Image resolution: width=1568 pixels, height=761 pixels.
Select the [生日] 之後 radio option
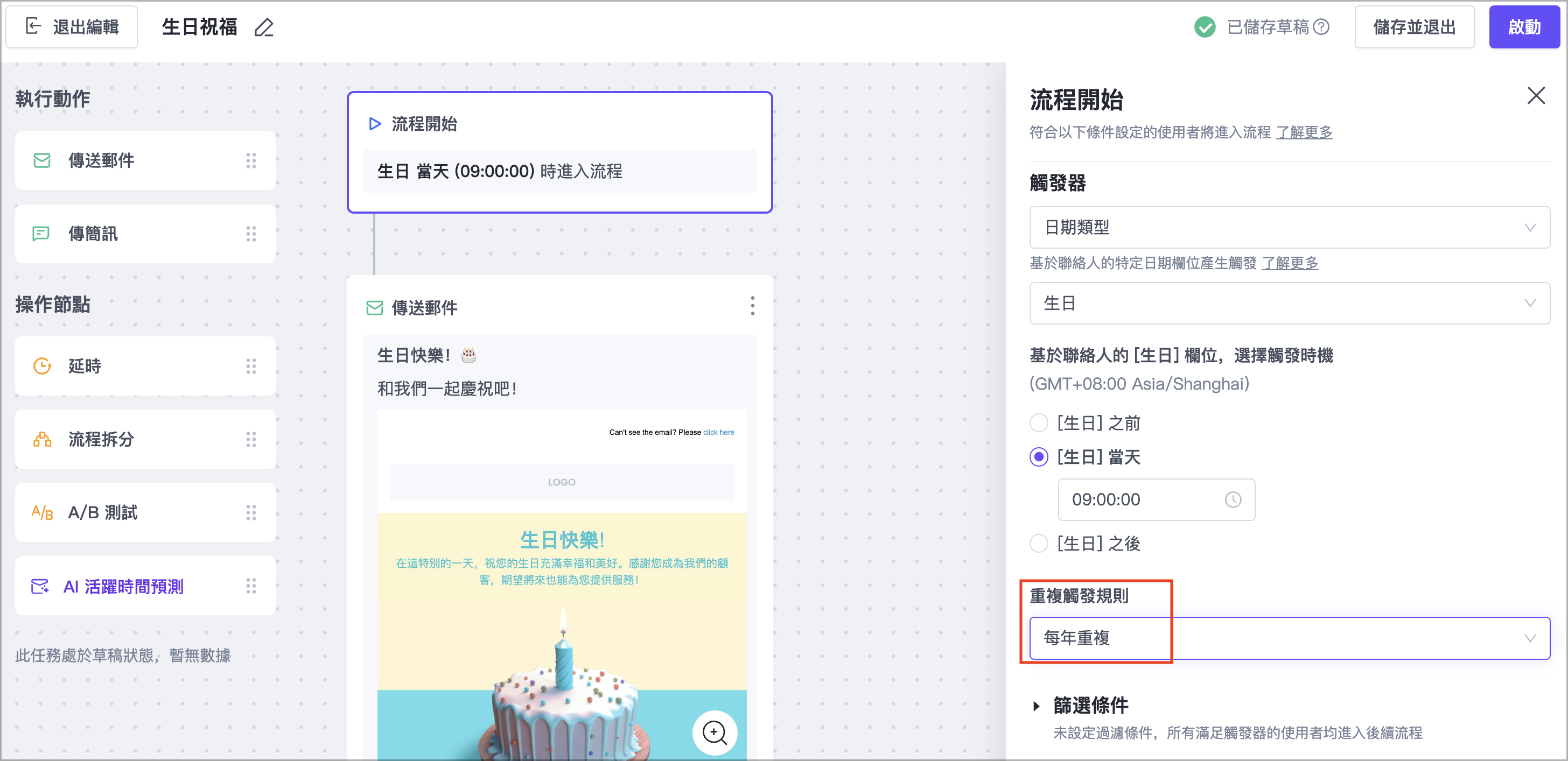click(1039, 543)
